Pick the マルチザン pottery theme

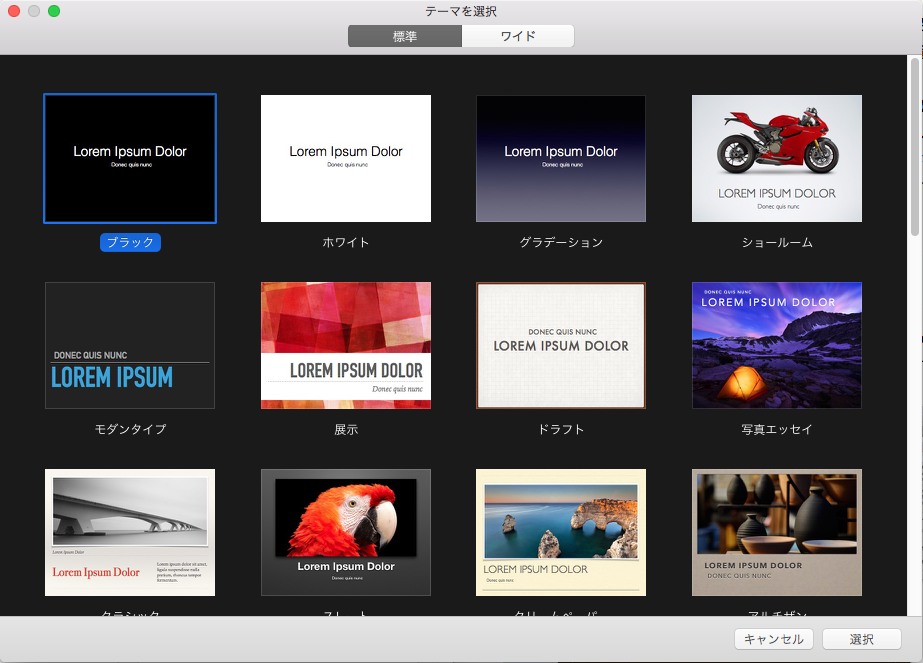(776, 532)
